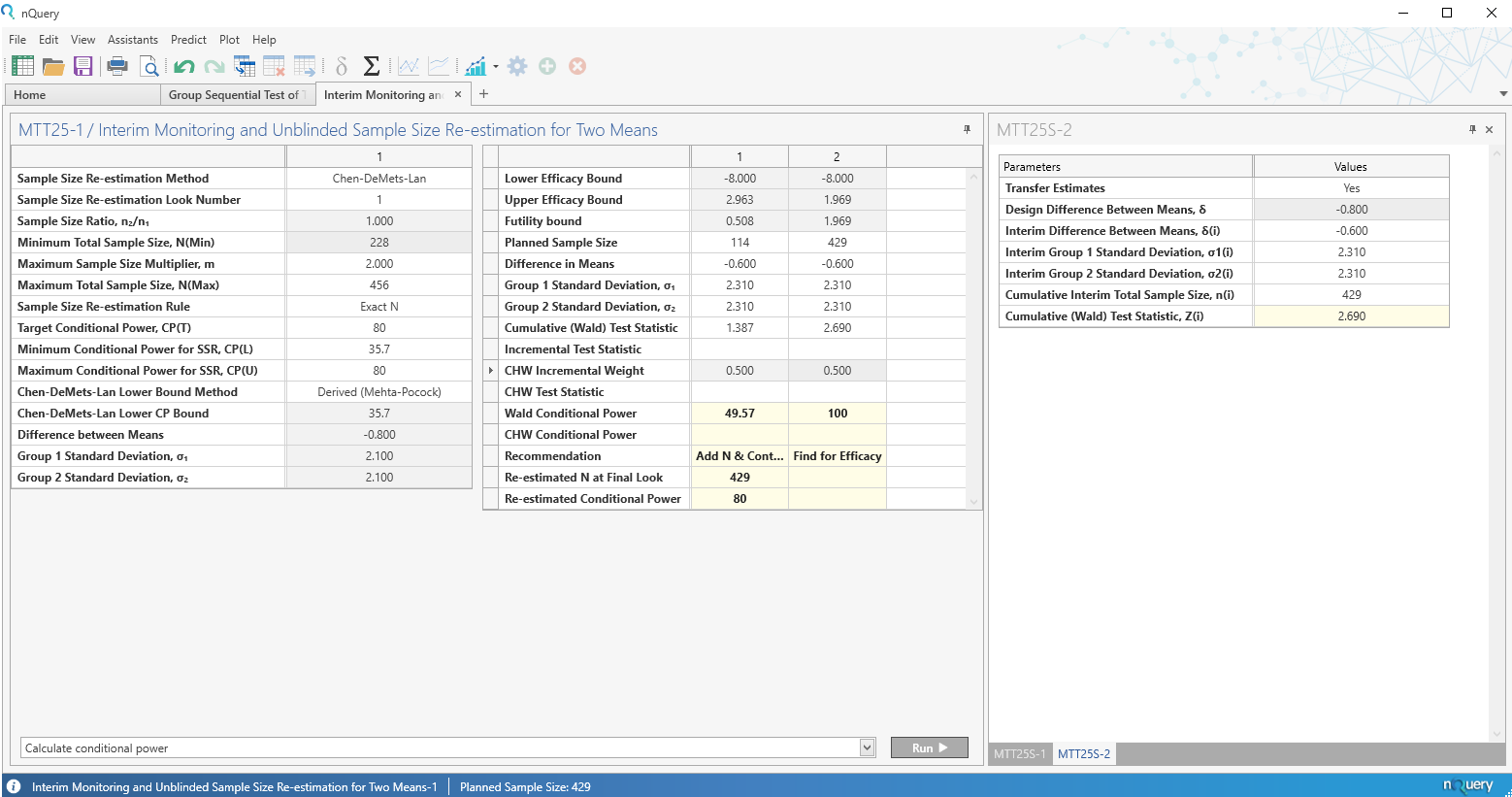Switch to the MTT25S-1 tab
This screenshot has height=797, width=1512.
(x=1019, y=753)
